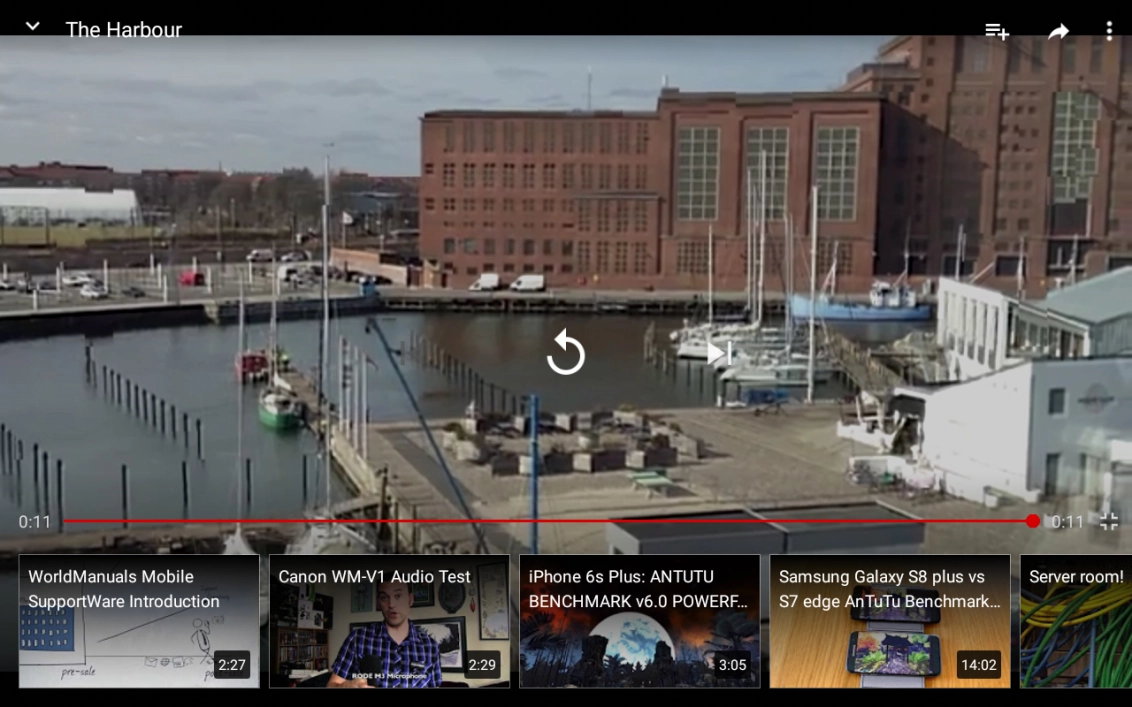This screenshot has width=1132, height=707.
Task: Click the 3:05 duration badge
Action: click(732, 665)
